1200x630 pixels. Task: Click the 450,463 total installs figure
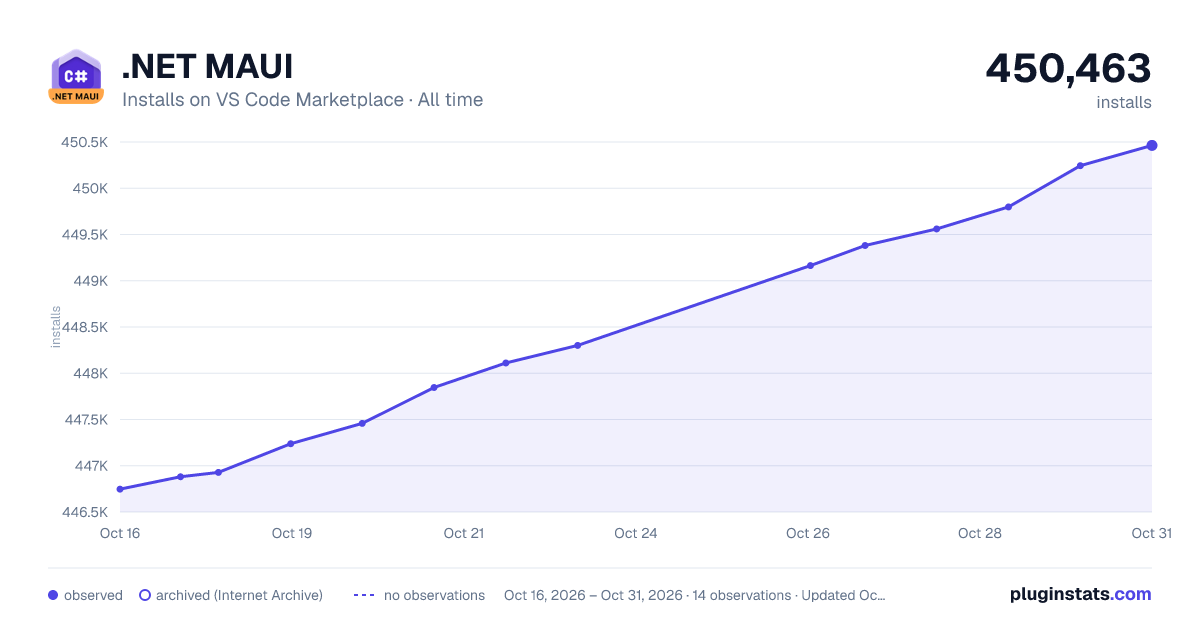pos(1068,68)
